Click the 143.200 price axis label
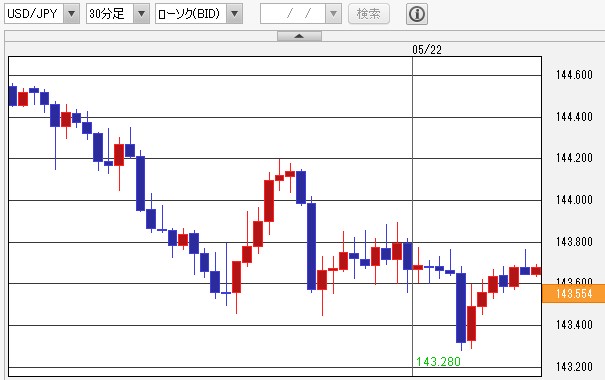This screenshot has height=380, width=605. click(574, 366)
